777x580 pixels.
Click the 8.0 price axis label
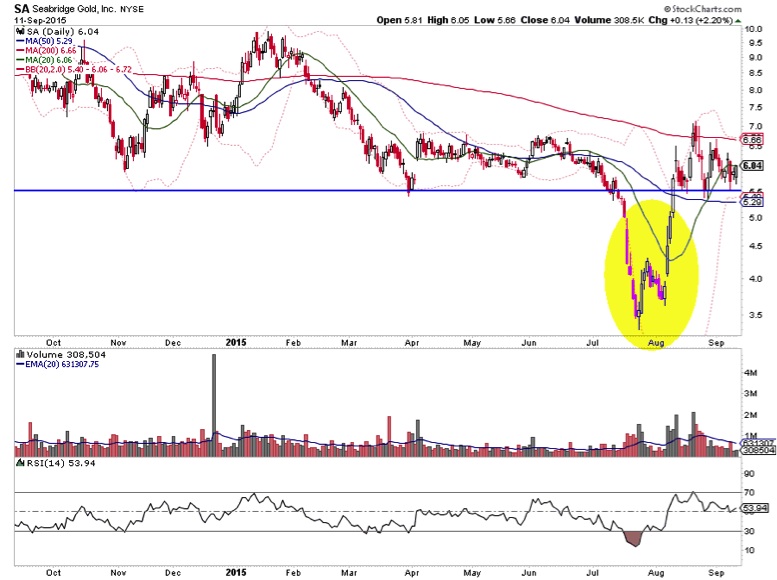pos(755,90)
